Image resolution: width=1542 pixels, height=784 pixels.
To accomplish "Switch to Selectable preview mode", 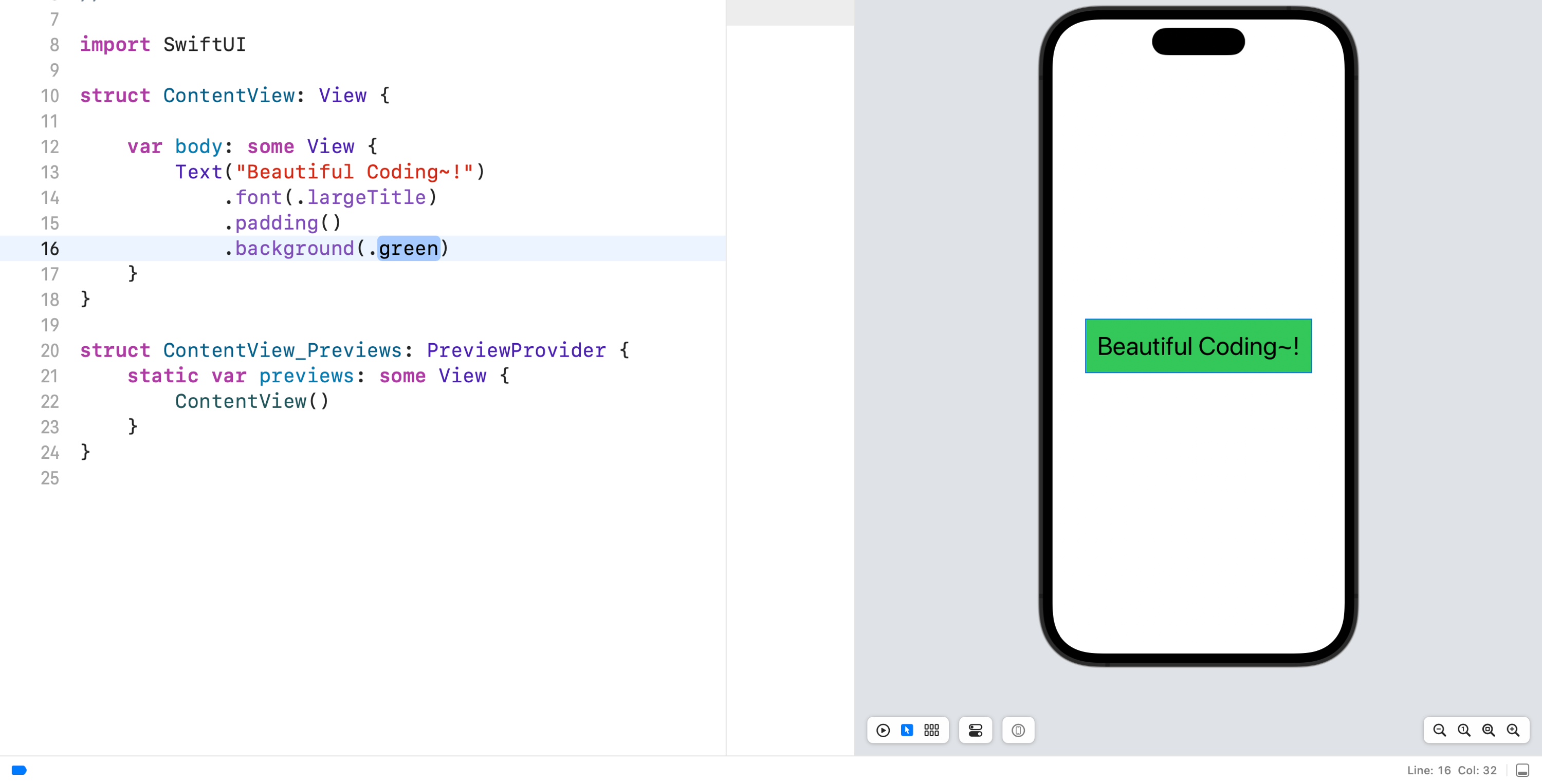I will pos(907,730).
